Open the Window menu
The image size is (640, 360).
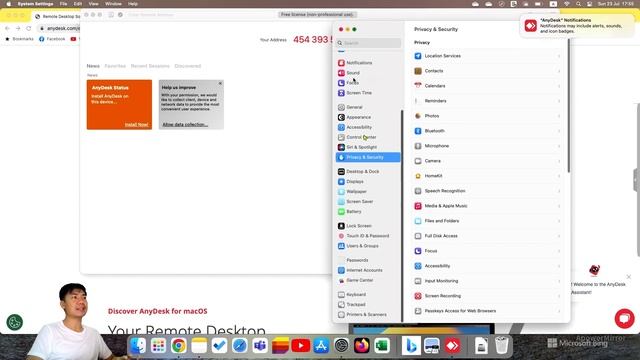pyautogui.click(x=113, y=4)
